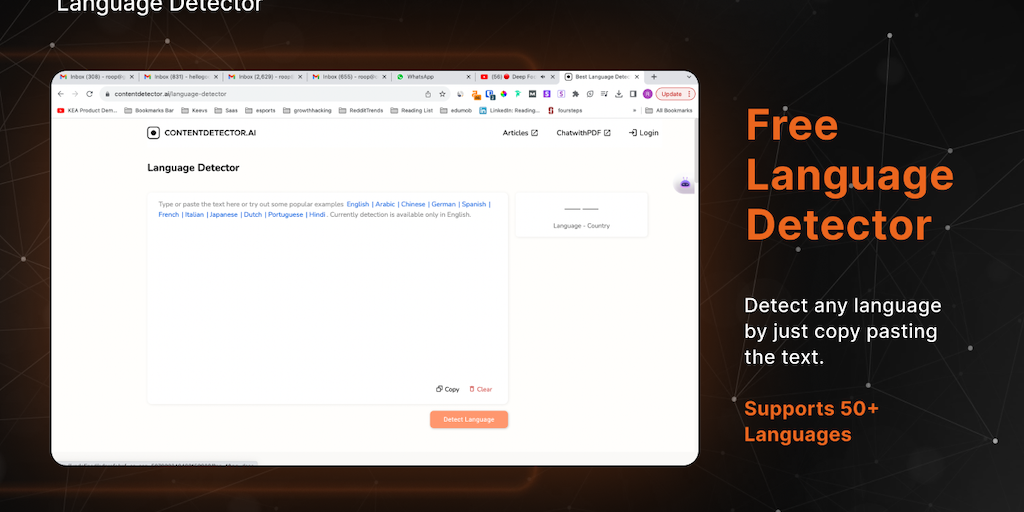Image resolution: width=1024 pixels, height=512 pixels.
Task: Click the share icon in address bar
Action: [x=428, y=94]
